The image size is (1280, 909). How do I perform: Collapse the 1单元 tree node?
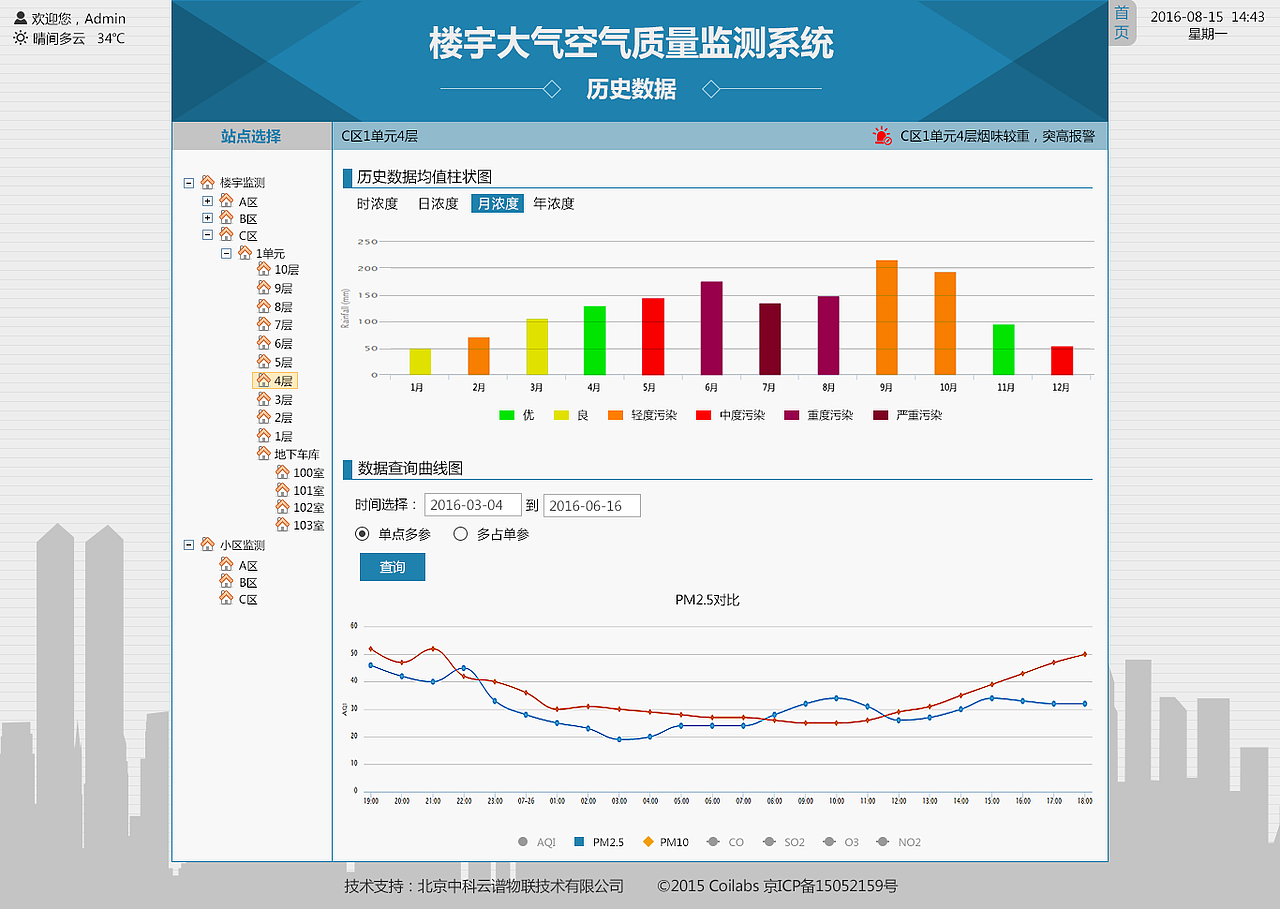pos(226,253)
